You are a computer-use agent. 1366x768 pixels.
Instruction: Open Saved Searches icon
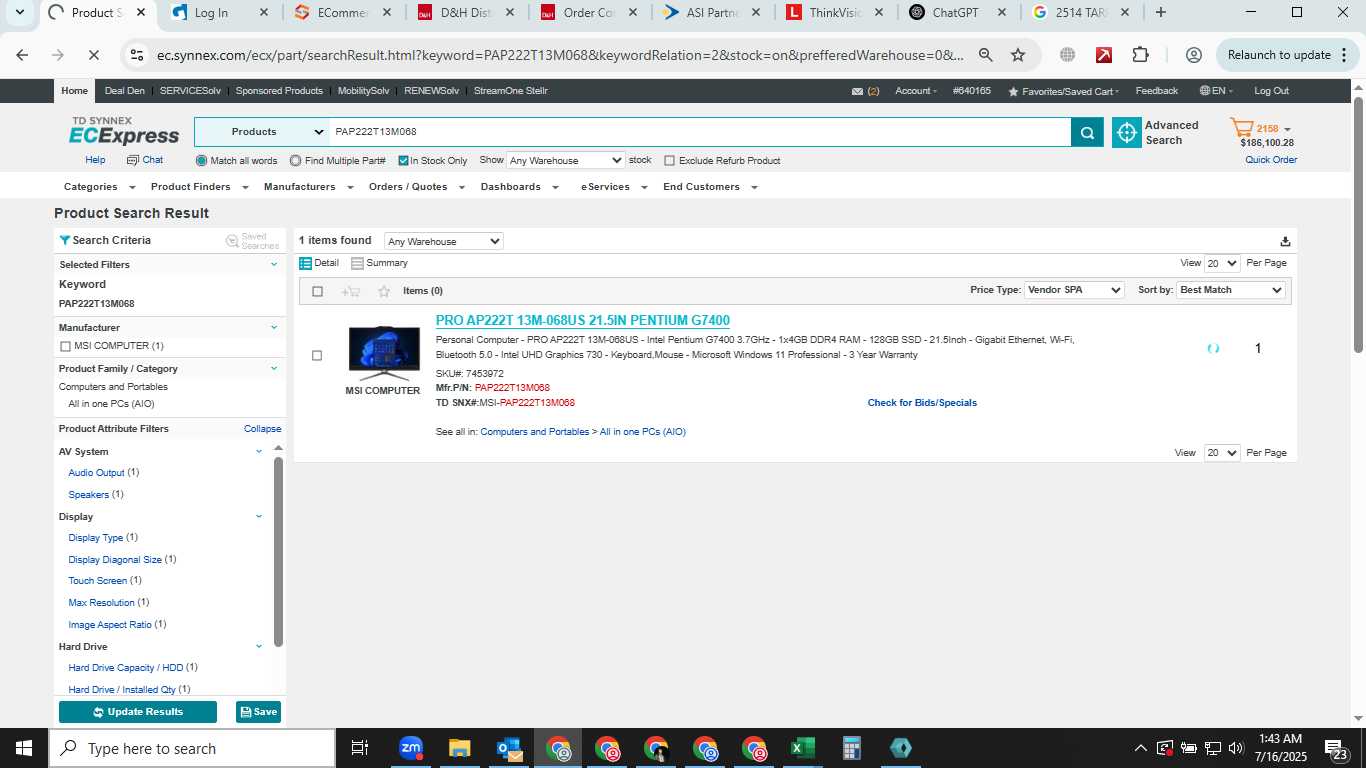coord(232,241)
